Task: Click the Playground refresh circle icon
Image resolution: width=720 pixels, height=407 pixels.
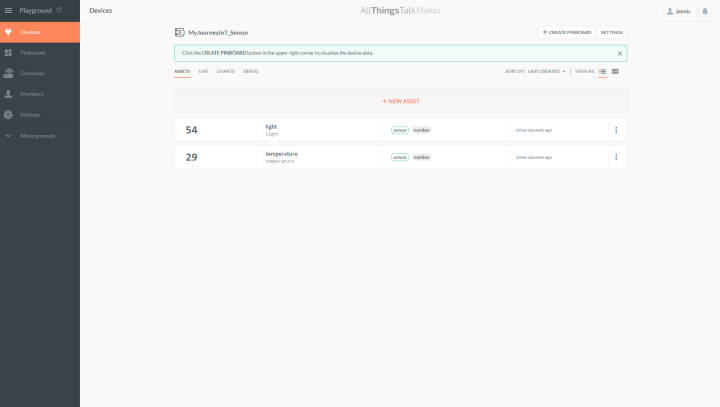Action: pos(59,10)
